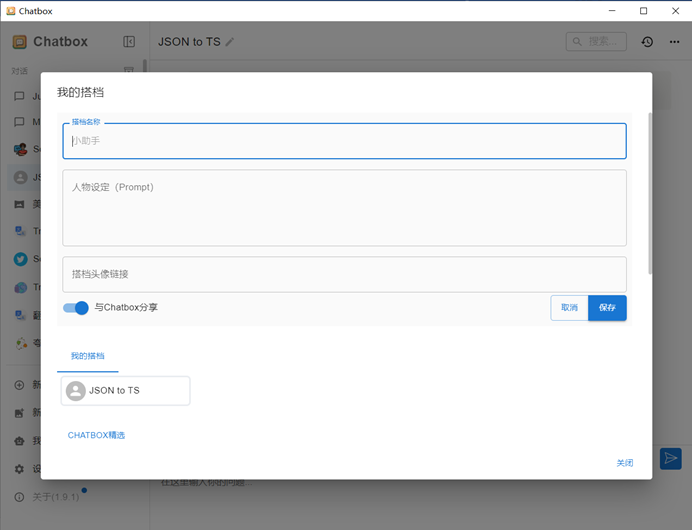Focus the 搭档名称 name input field
Viewport: 692px width, 530px height.
[344, 141]
